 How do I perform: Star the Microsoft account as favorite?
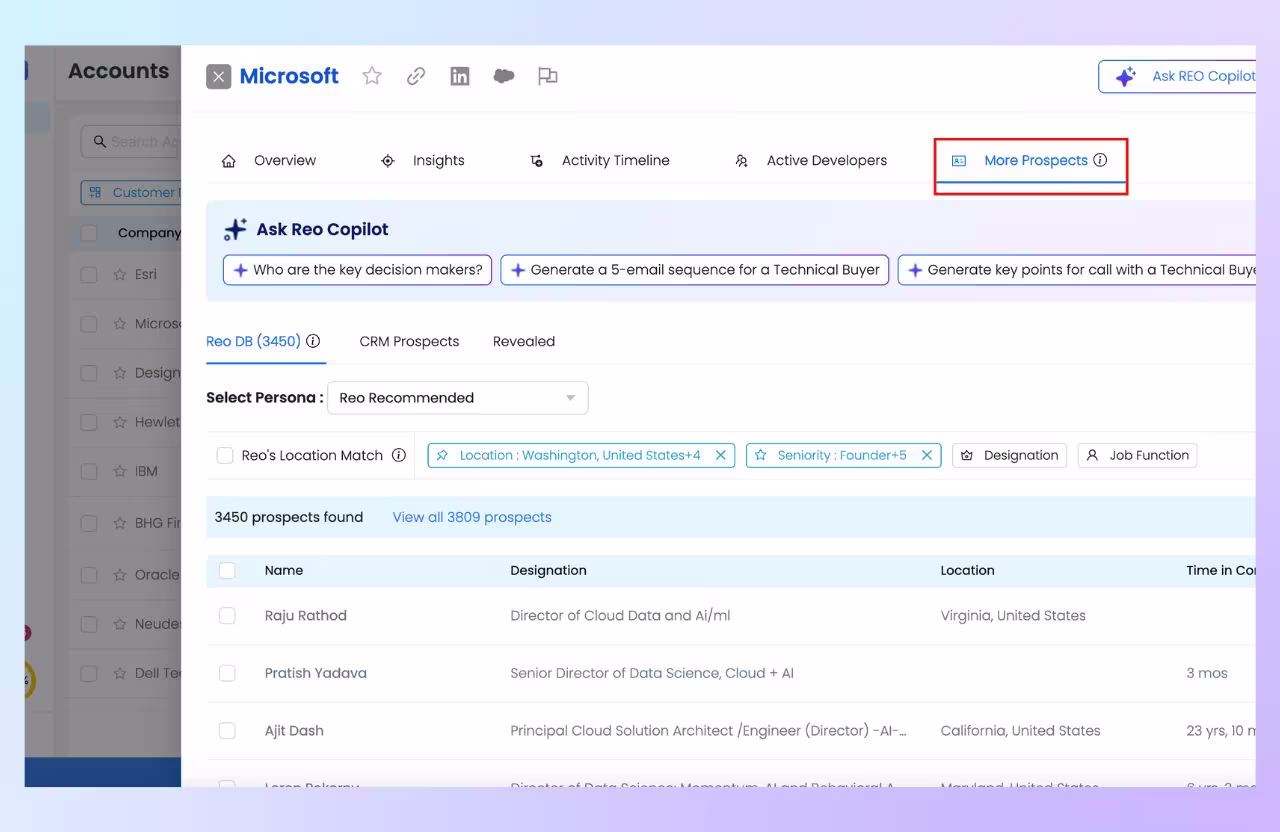372,76
